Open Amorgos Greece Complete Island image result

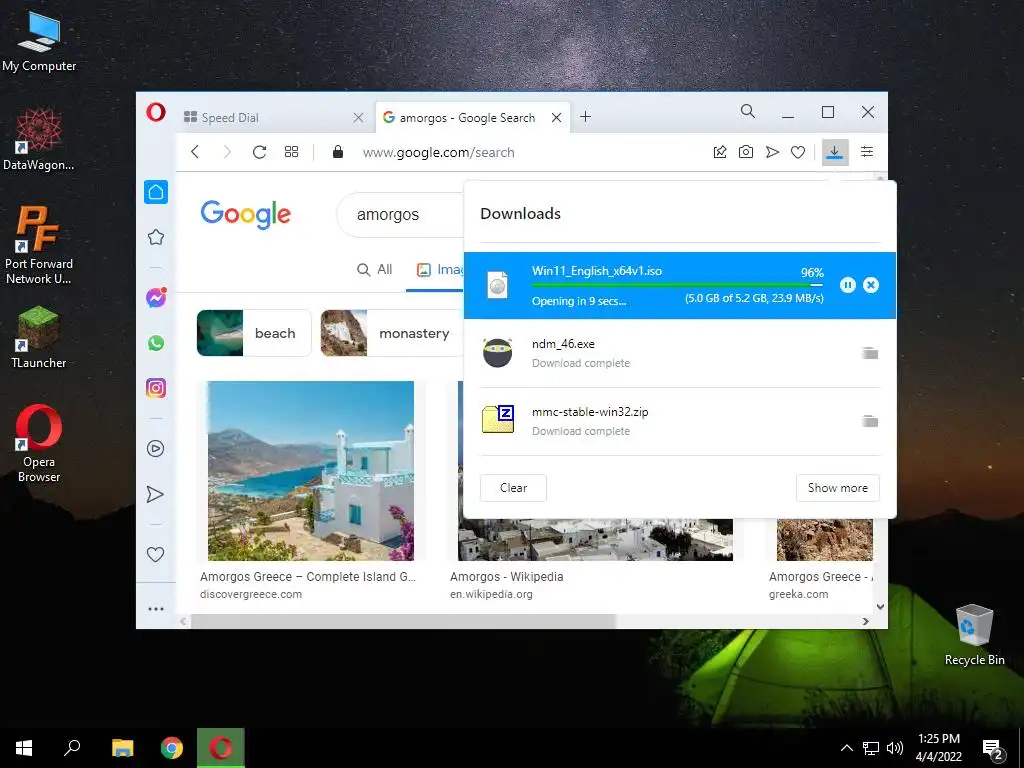311,470
